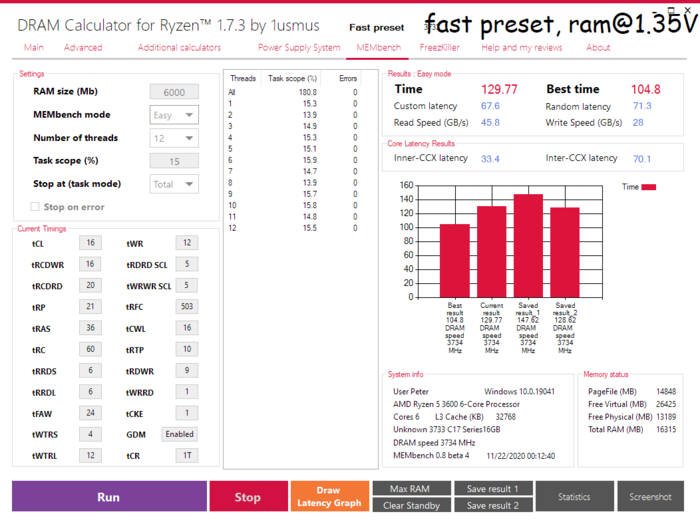This screenshot has width=700, height=526.
Task: Open Additional calculators tab
Action: [x=179, y=47]
